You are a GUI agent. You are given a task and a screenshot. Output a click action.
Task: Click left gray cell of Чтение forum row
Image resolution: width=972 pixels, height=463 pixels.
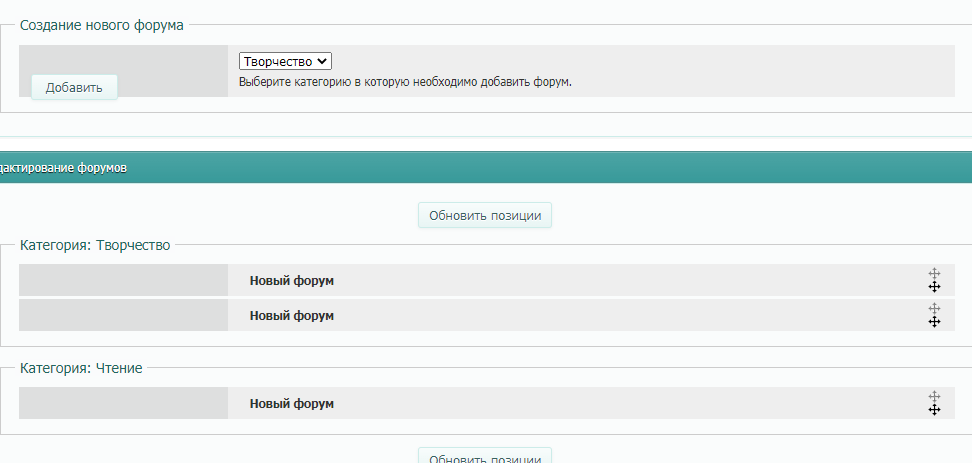tap(123, 404)
